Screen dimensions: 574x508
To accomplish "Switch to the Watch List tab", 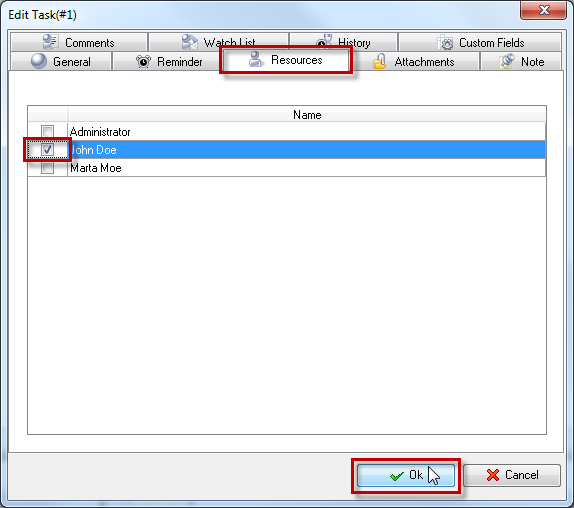I will (219, 42).
